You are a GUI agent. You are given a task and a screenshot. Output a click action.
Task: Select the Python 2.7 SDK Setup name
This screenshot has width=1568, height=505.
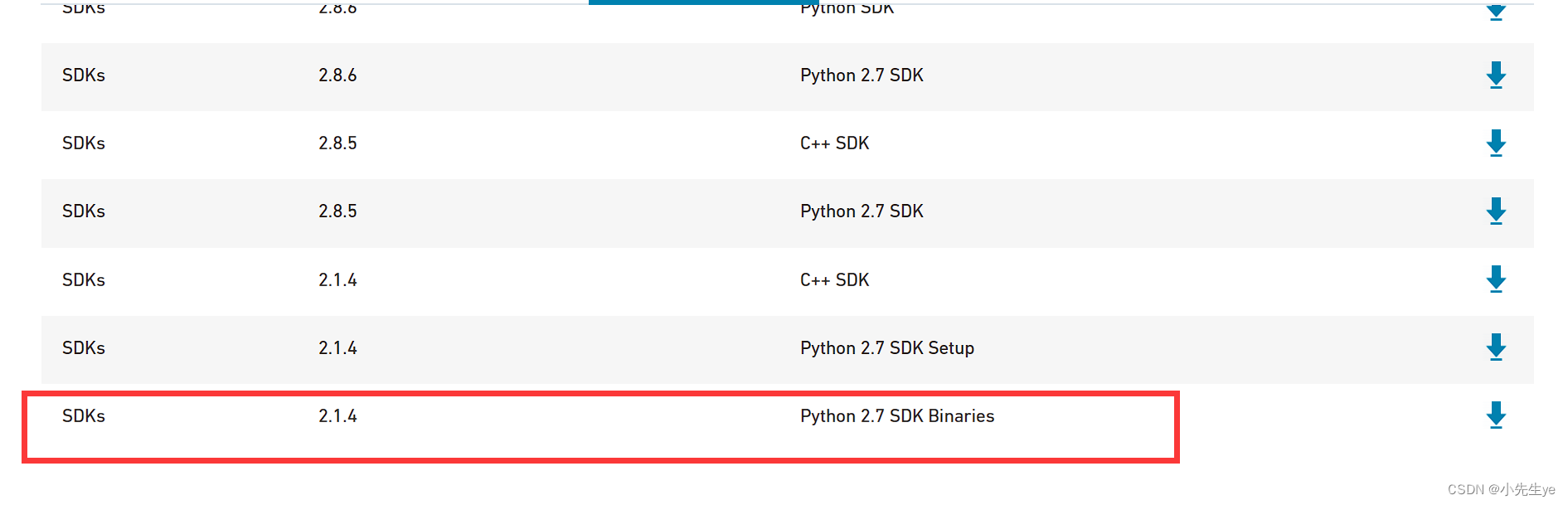click(x=887, y=348)
